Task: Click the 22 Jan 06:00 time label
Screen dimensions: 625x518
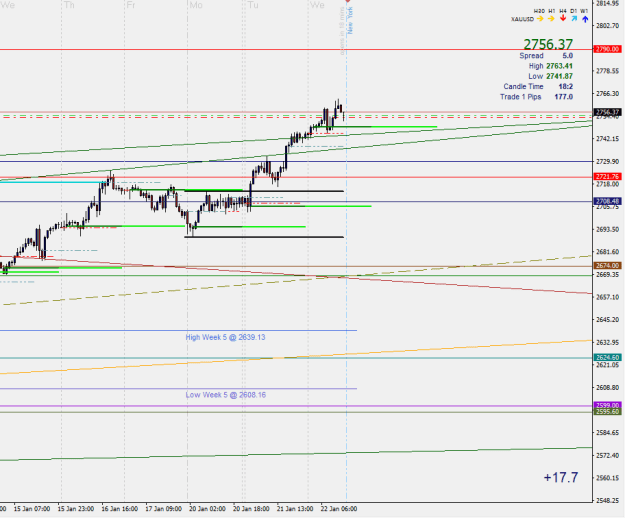Action: pyautogui.click(x=339, y=509)
